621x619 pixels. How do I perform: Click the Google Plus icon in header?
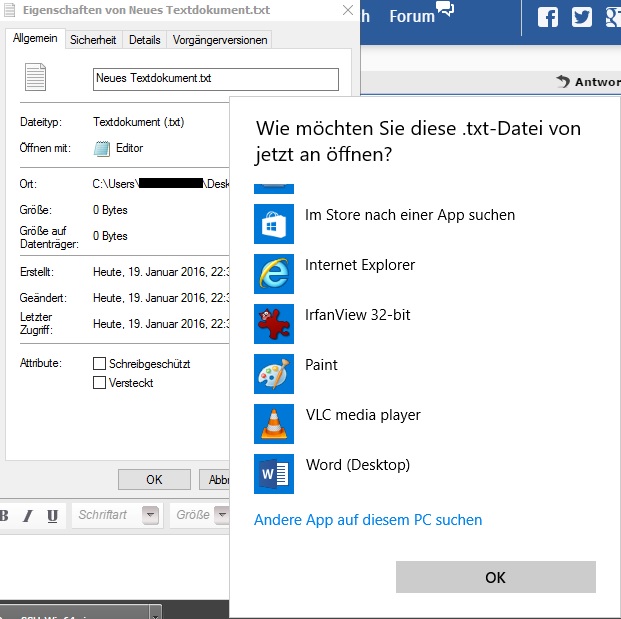click(x=613, y=17)
